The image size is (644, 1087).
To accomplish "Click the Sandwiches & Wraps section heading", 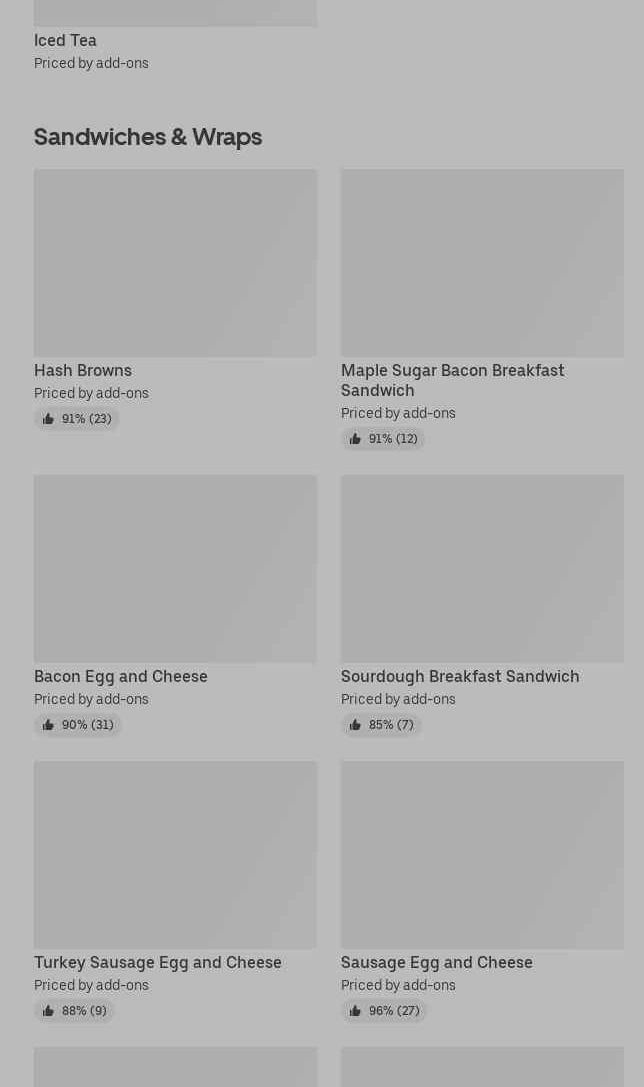I will pos(148,136).
